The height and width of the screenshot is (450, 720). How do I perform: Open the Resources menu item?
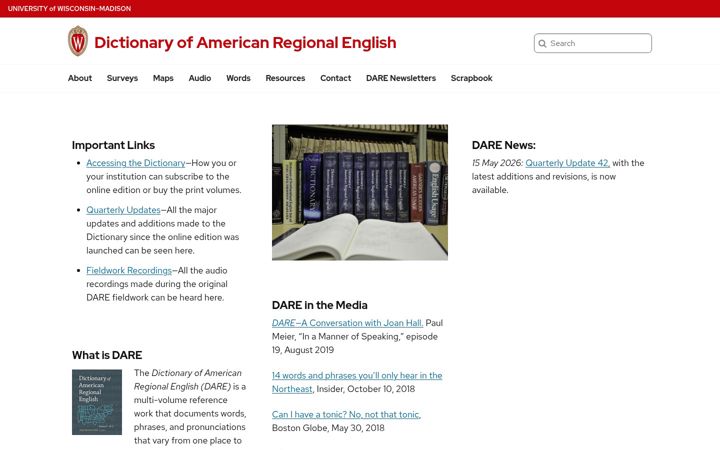pyautogui.click(x=285, y=78)
